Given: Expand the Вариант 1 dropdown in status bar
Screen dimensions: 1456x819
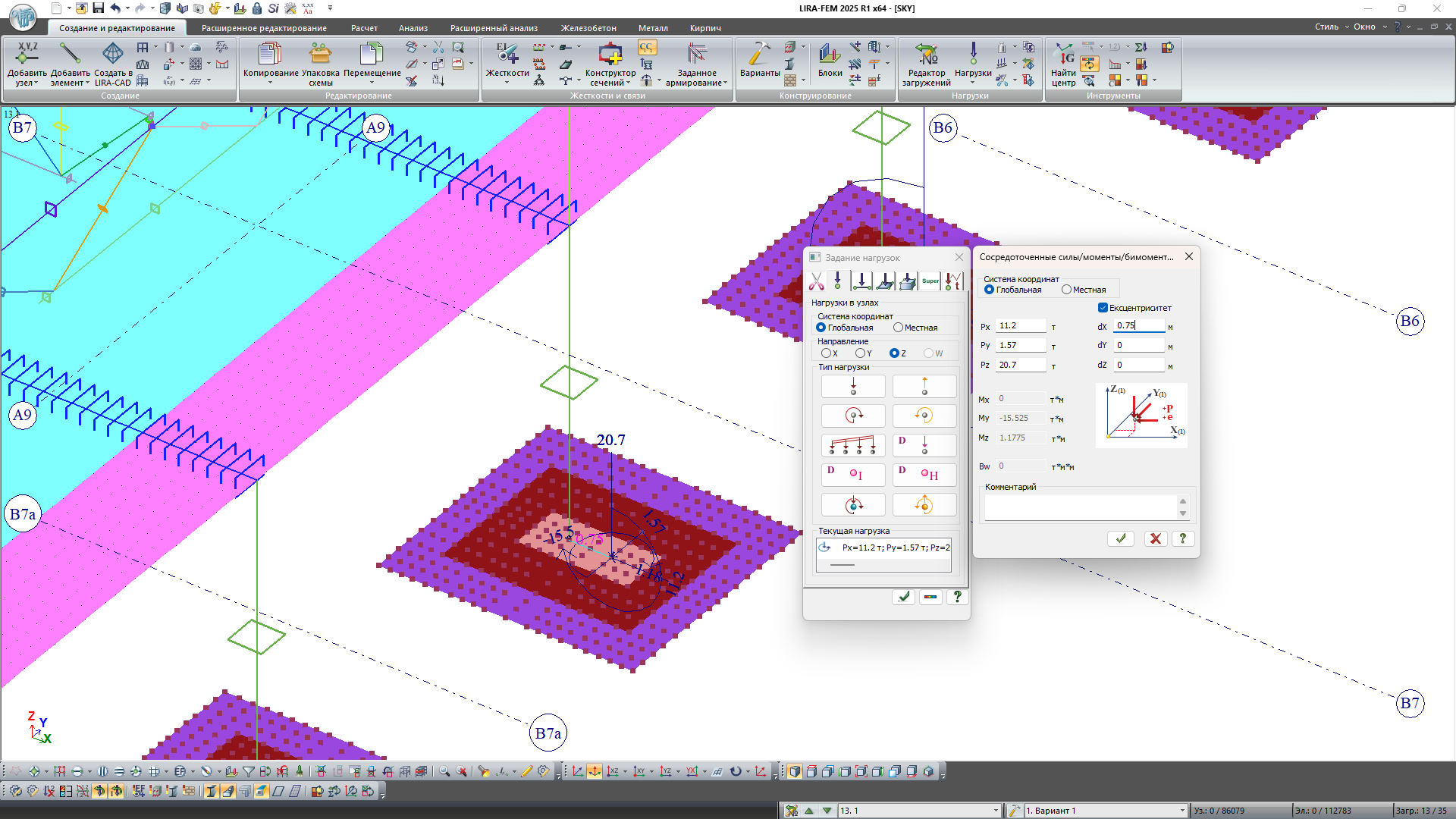Looking at the screenshot, I should (1181, 811).
